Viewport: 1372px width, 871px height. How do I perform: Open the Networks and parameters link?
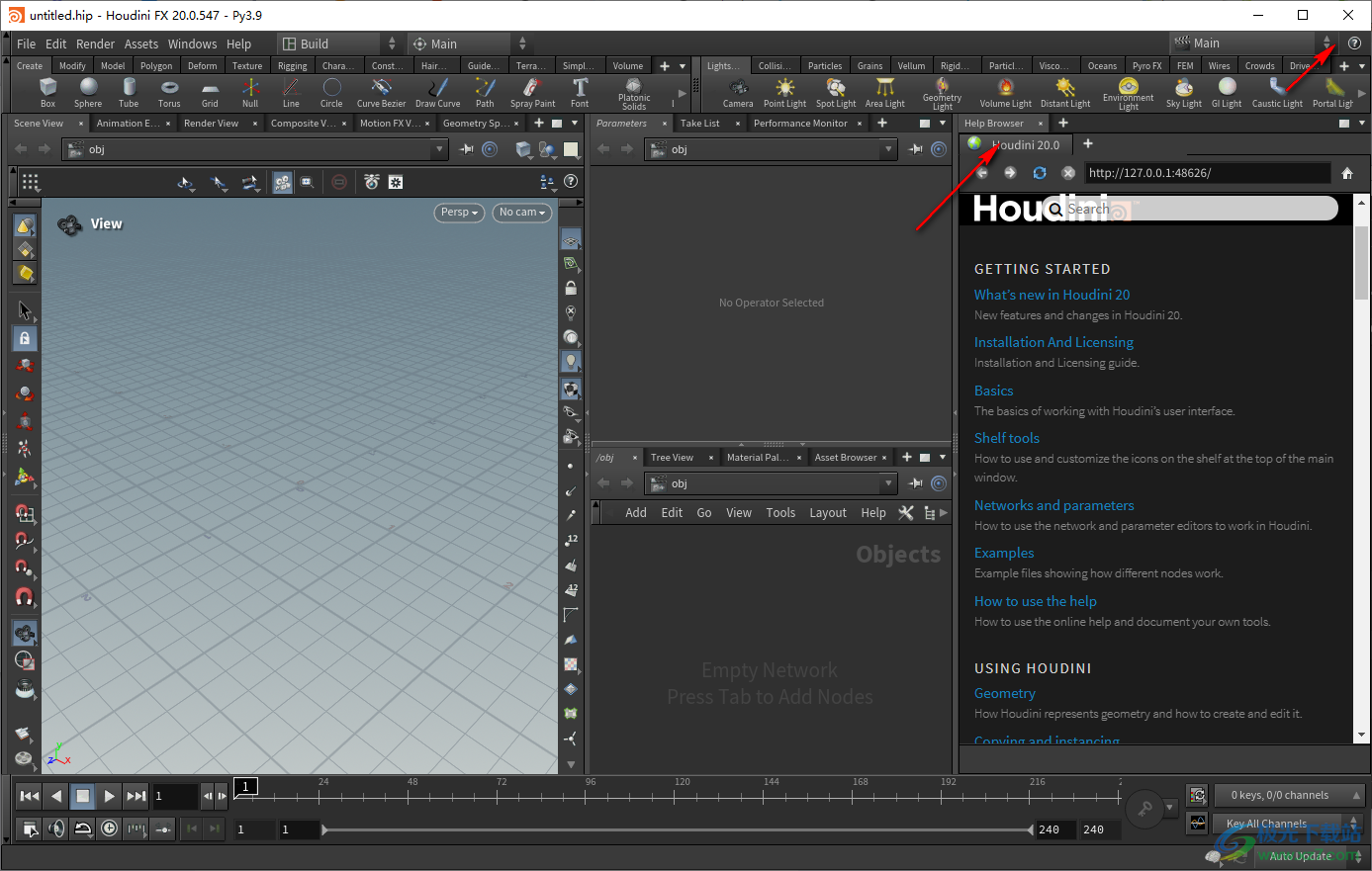tap(1053, 505)
